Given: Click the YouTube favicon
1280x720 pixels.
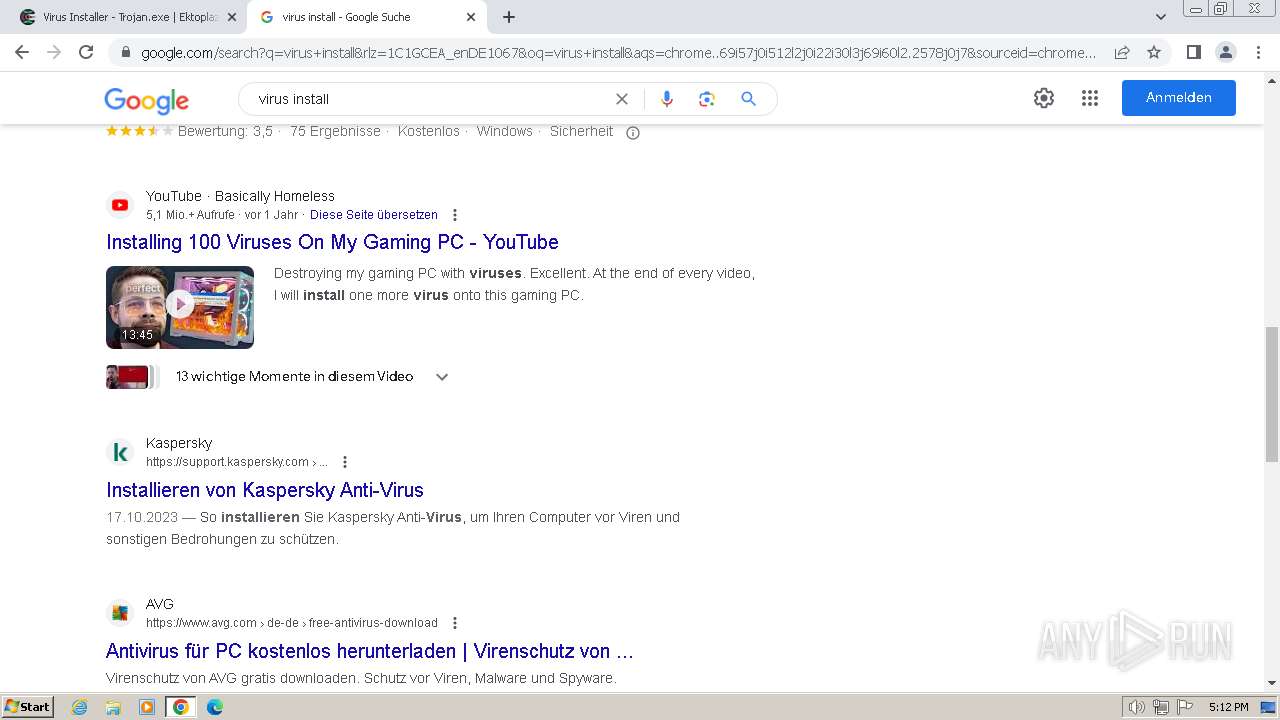Looking at the screenshot, I should click(x=120, y=205).
